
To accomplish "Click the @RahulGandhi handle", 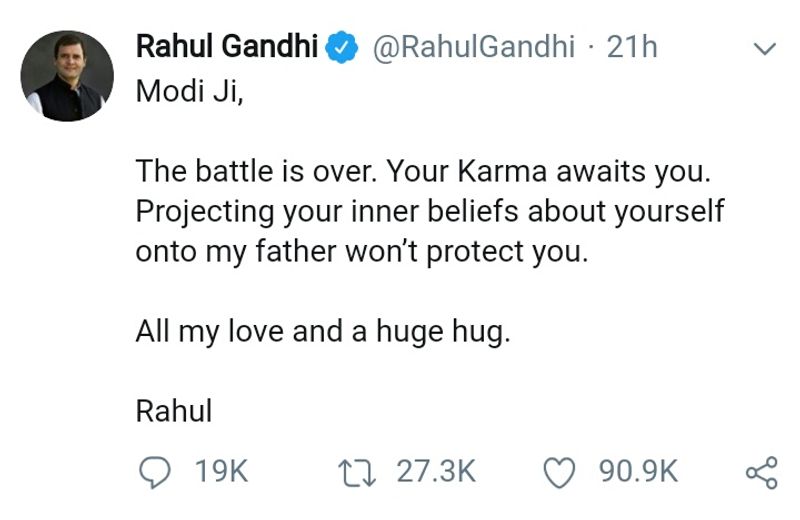I will [476, 46].
